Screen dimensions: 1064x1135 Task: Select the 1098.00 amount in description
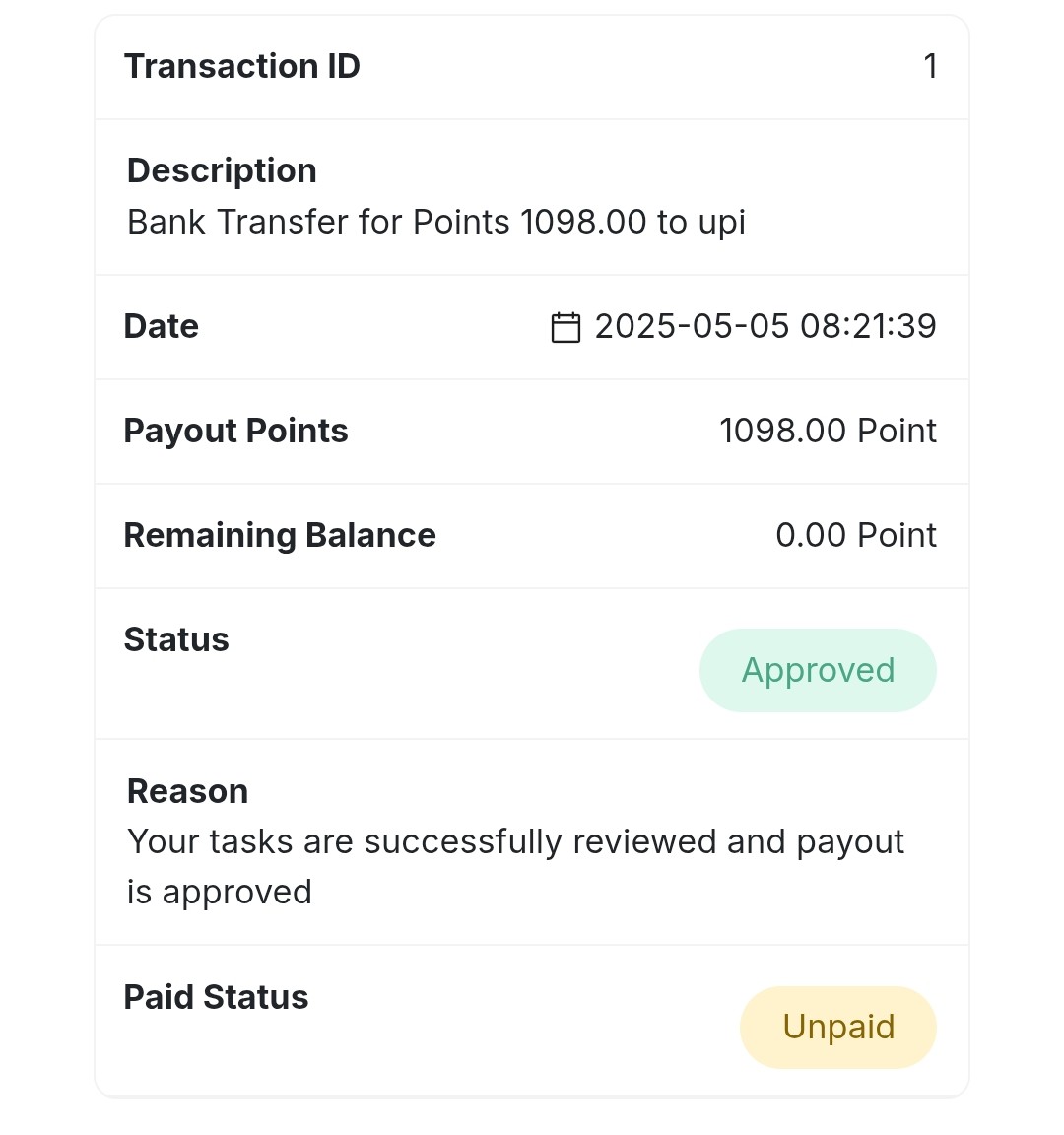[583, 223]
